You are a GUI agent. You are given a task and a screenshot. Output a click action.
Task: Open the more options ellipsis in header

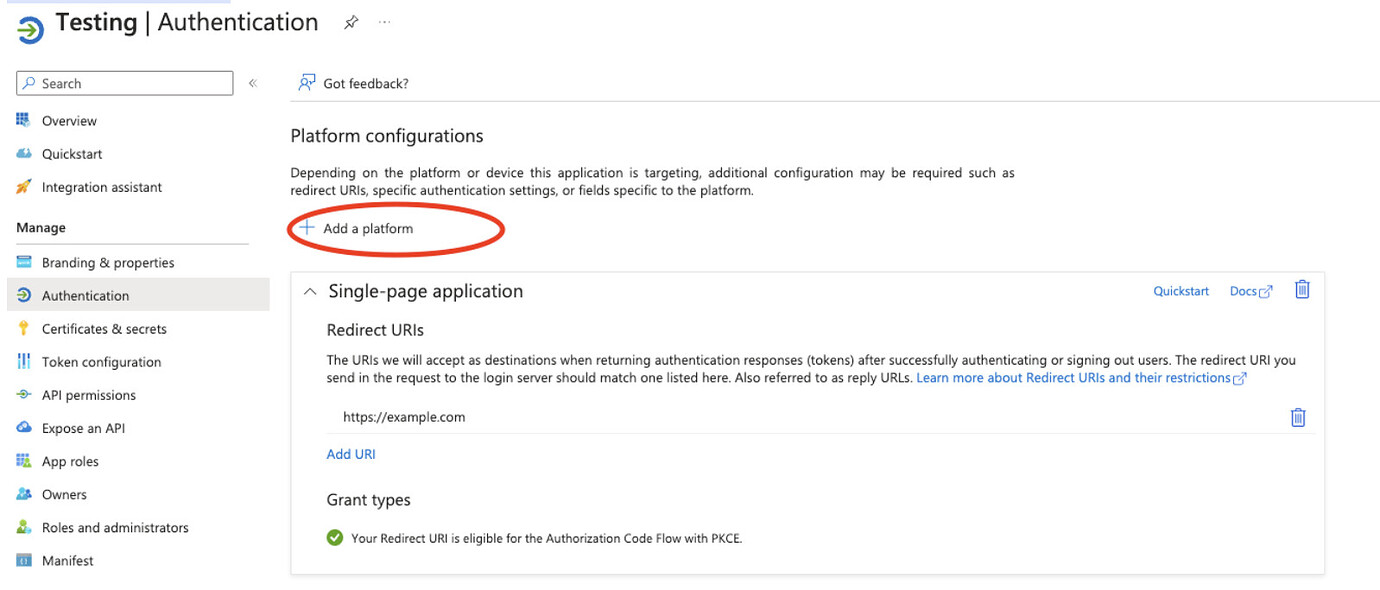click(x=385, y=22)
